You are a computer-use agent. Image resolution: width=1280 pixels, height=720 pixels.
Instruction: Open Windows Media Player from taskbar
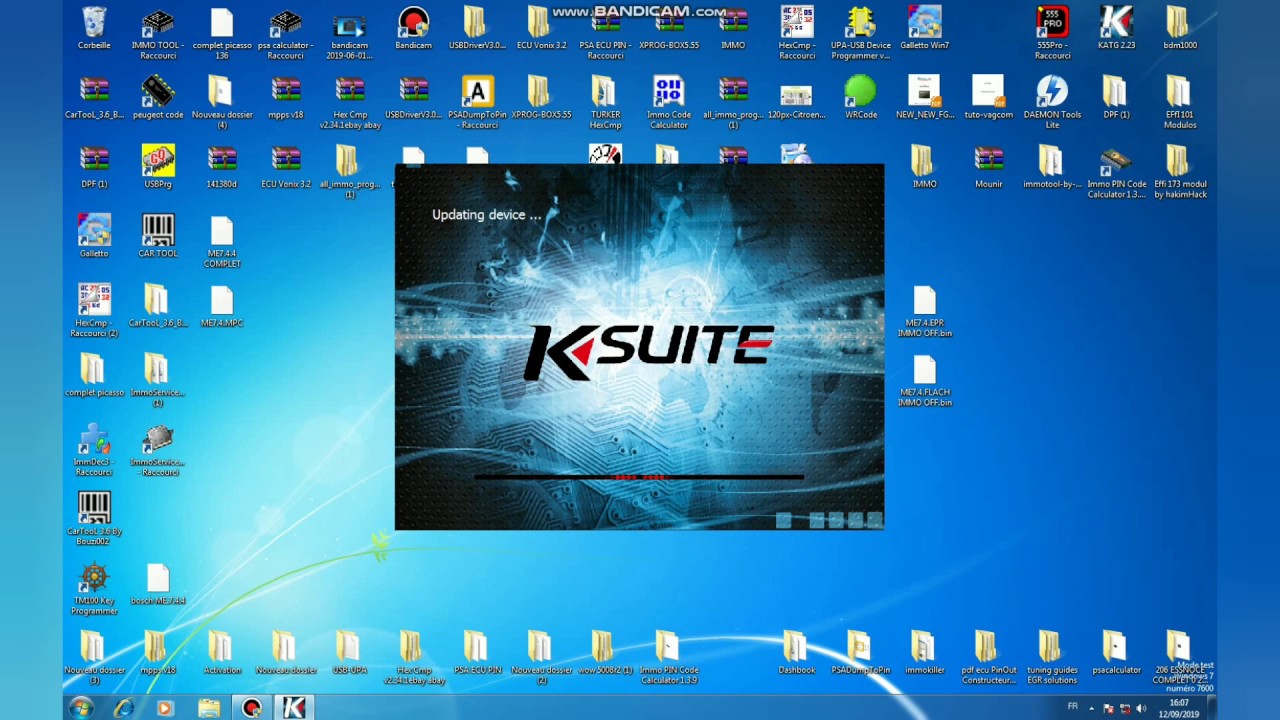click(165, 708)
